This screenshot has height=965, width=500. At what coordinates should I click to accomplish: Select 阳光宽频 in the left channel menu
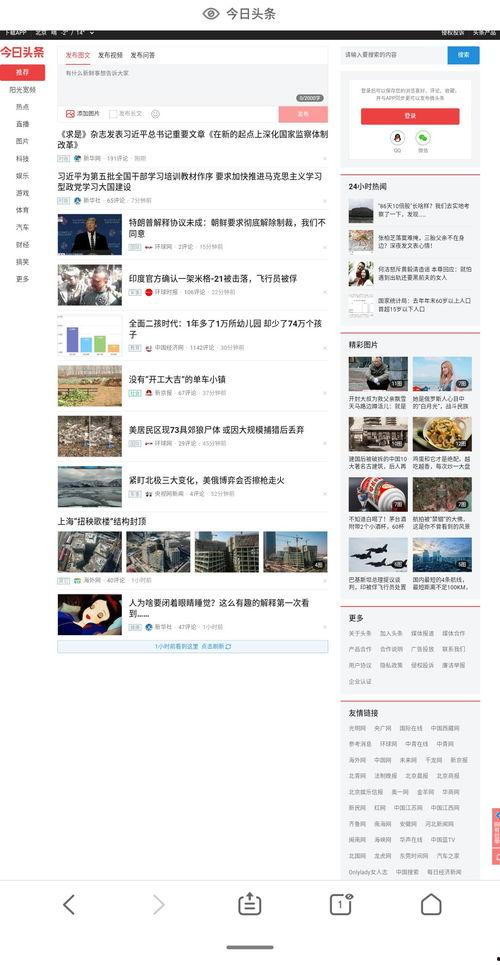coord(22,90)
